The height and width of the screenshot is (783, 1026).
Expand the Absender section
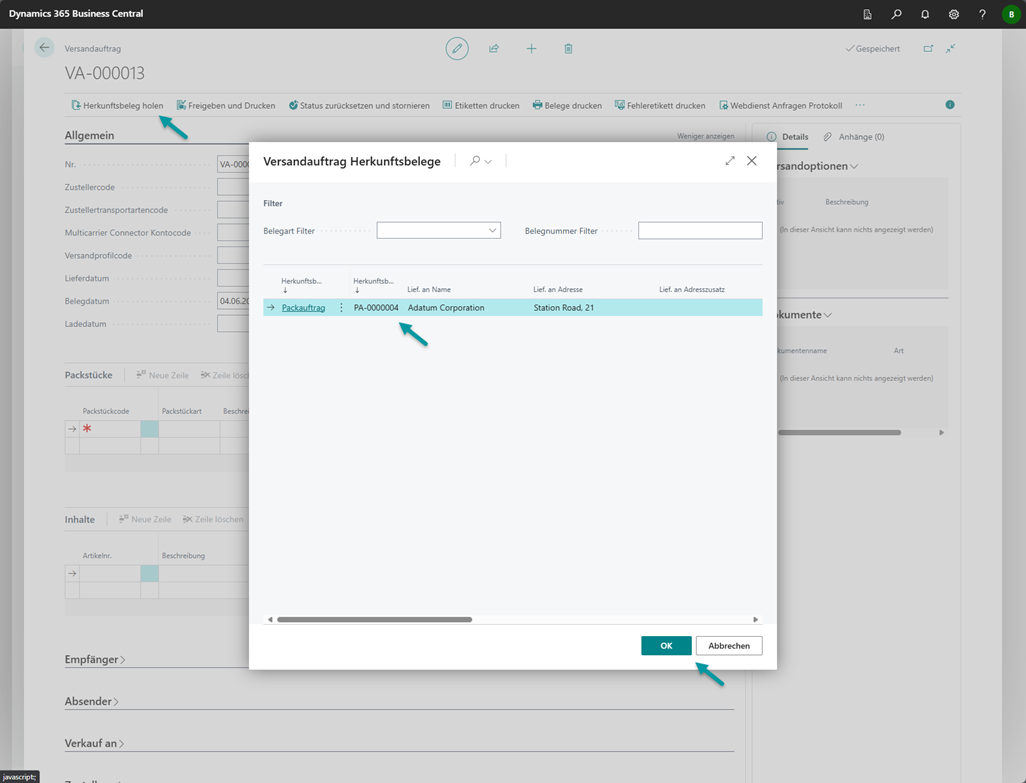coord(91,702)
